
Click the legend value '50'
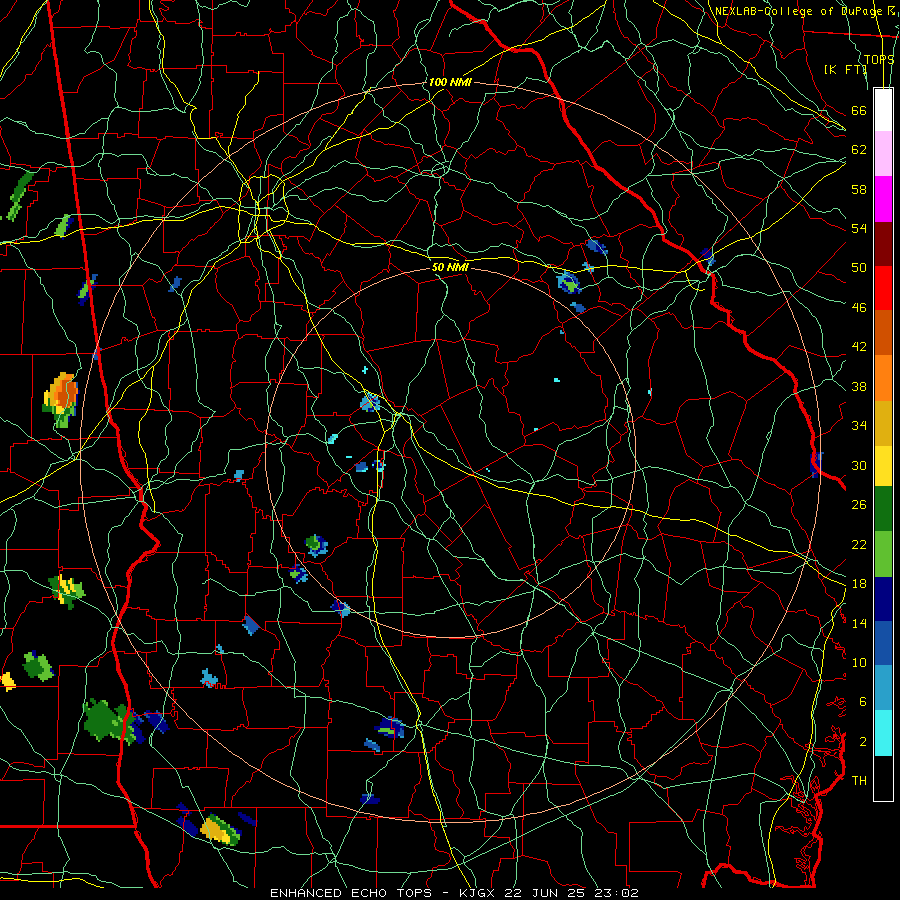pos(859,267)
